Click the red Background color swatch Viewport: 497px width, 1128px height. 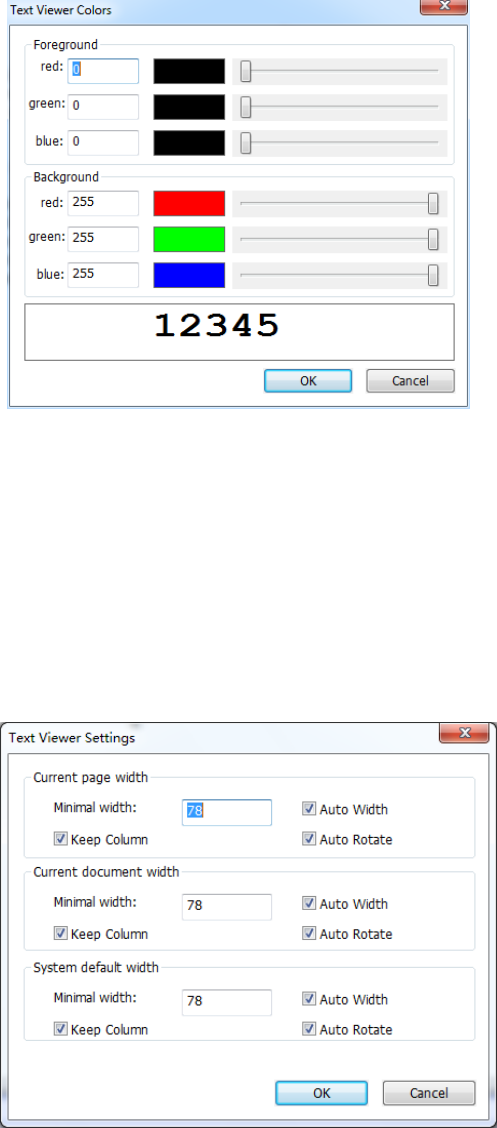tap(189, 204)
